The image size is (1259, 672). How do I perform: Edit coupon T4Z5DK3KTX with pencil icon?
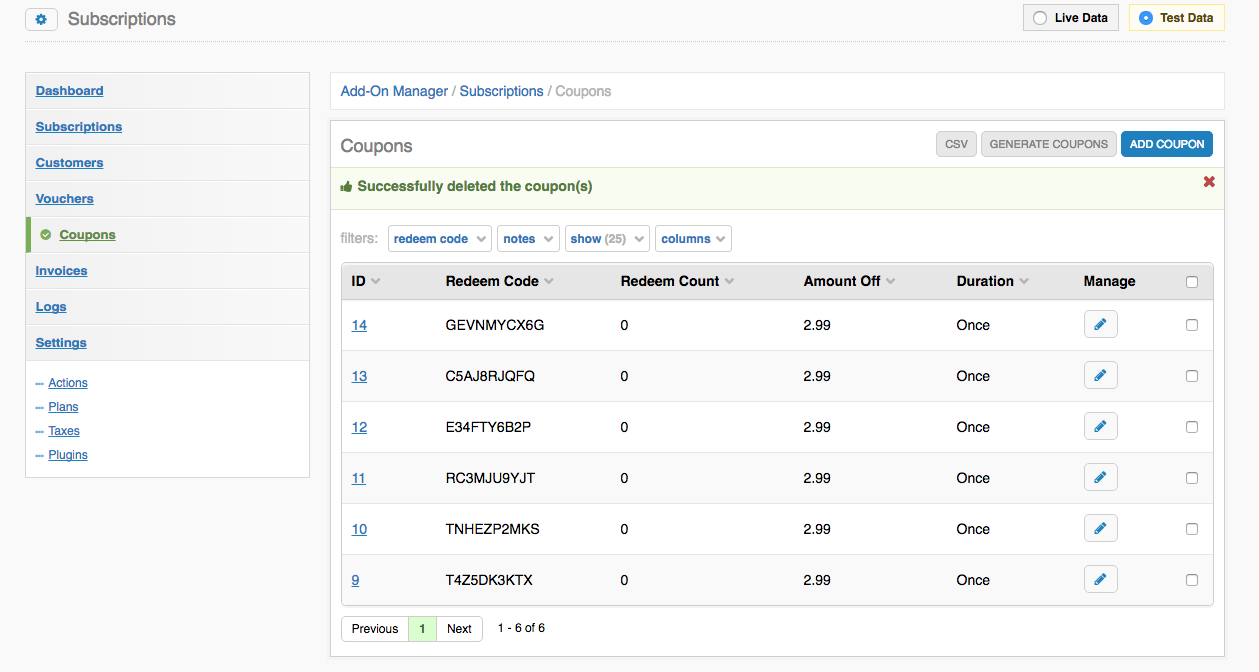1100,579
